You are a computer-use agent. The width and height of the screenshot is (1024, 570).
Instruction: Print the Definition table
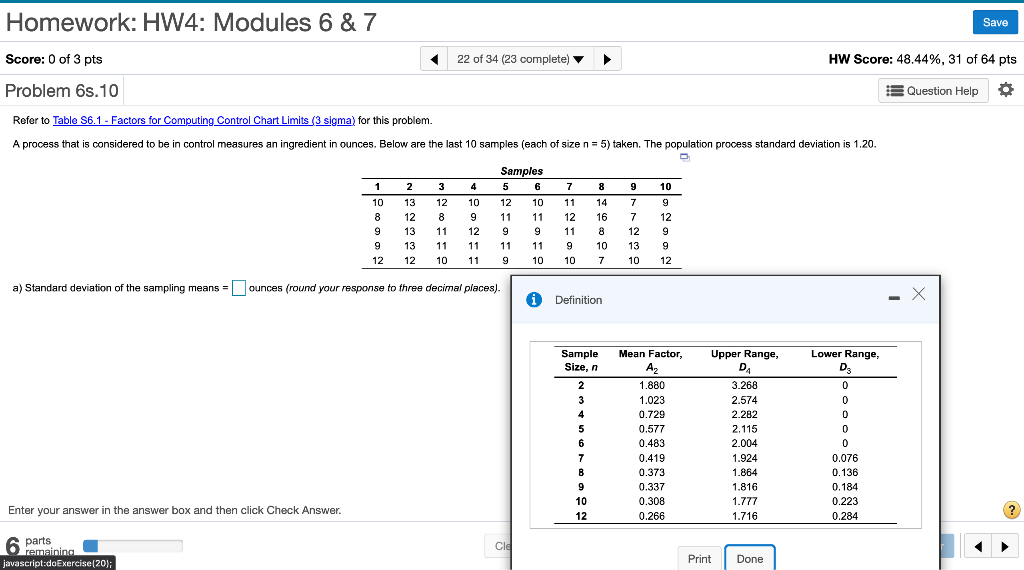pos(699,558)
